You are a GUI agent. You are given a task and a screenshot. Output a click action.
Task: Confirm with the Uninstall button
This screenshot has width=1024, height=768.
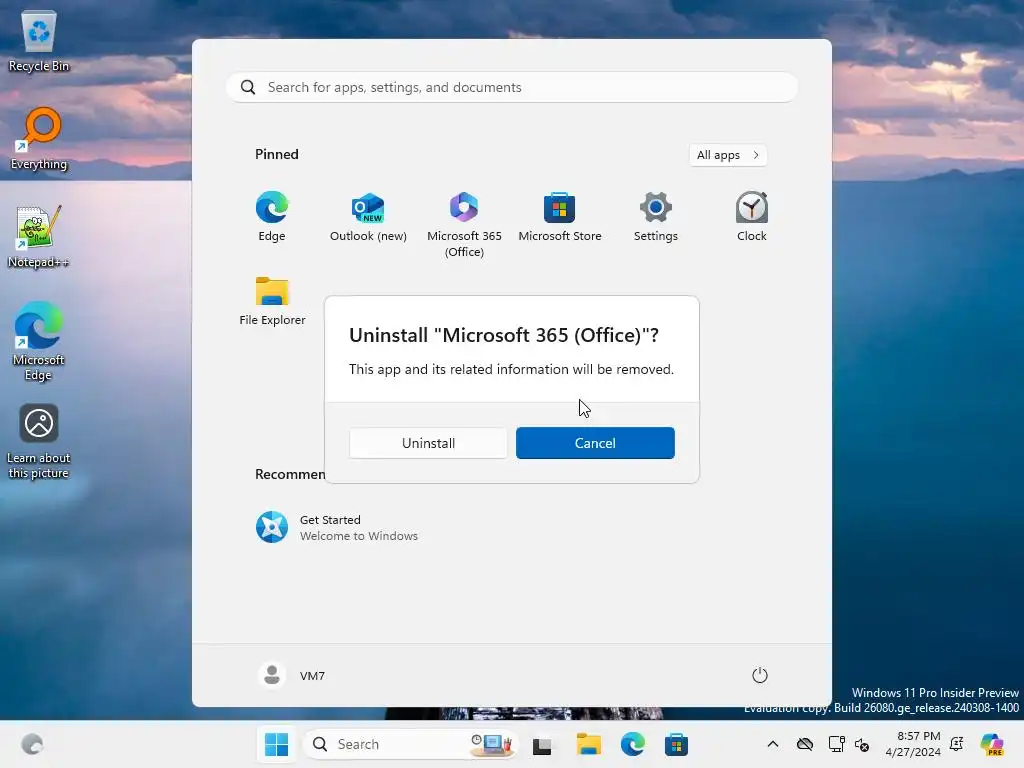coord(428,443)
